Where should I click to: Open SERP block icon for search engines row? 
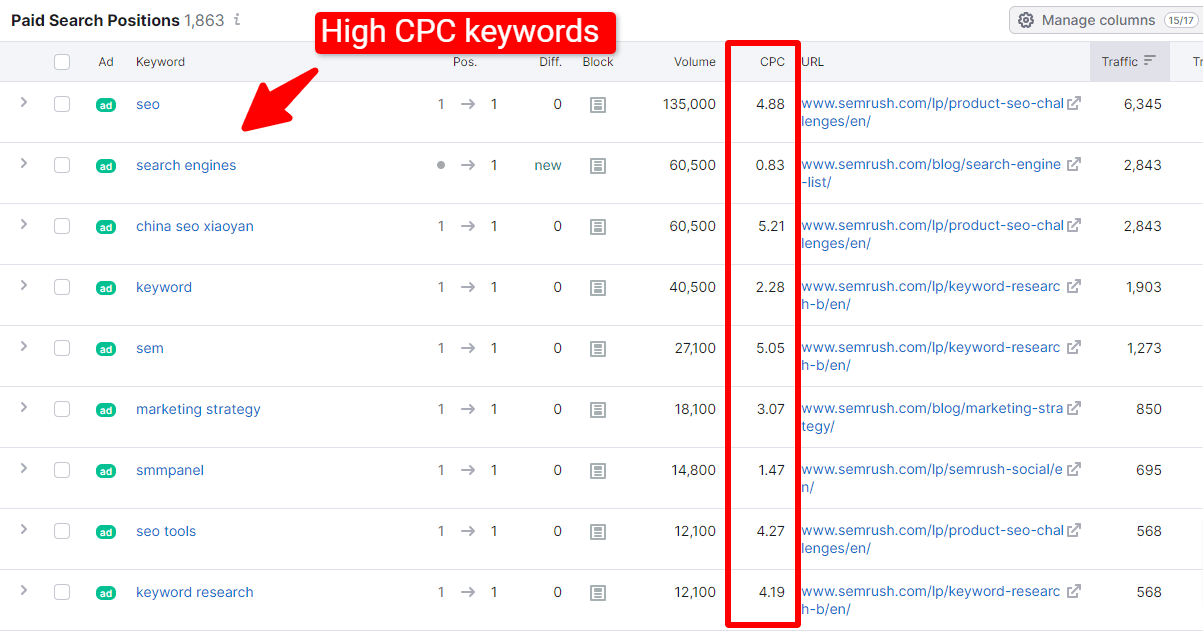[598, 165]
